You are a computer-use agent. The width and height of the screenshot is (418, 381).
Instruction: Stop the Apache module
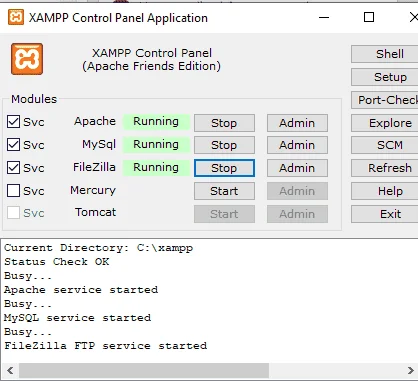(x=224, y=123)
